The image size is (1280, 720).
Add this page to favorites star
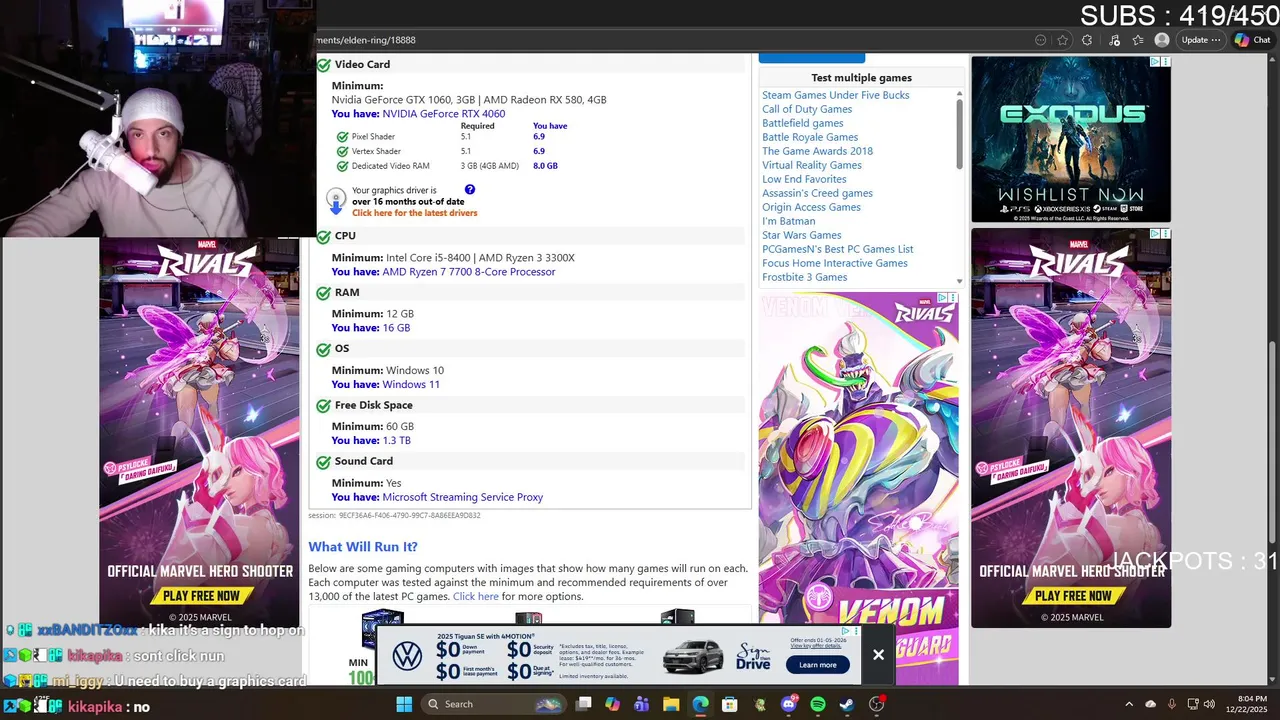tap(1063, 40)
